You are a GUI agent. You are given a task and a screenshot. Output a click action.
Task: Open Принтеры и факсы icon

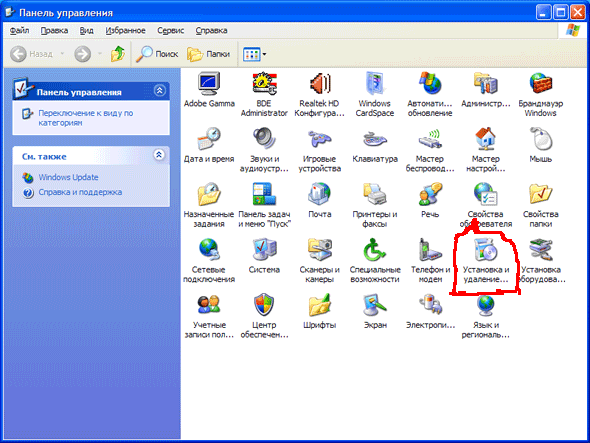point(375,195)
